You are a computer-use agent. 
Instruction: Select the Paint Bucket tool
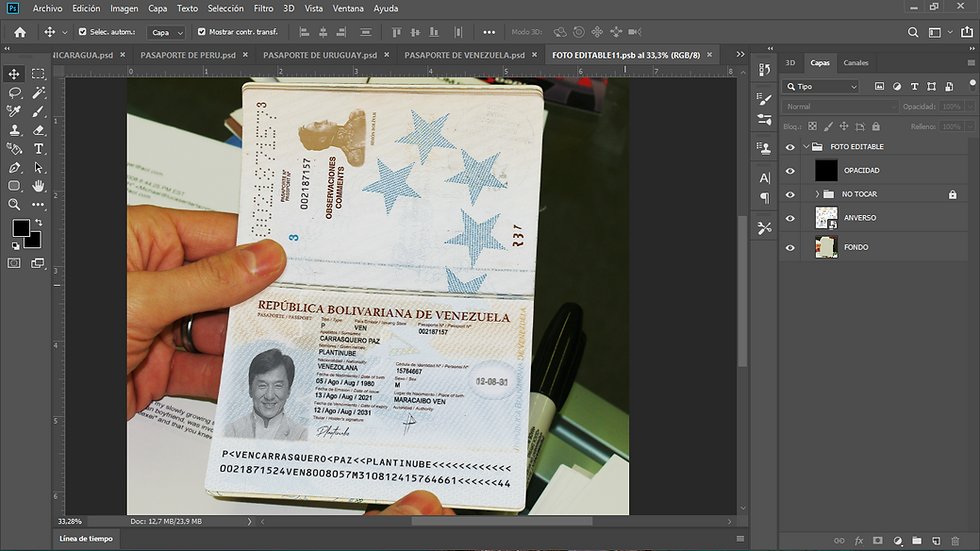(x=14, y=149)
